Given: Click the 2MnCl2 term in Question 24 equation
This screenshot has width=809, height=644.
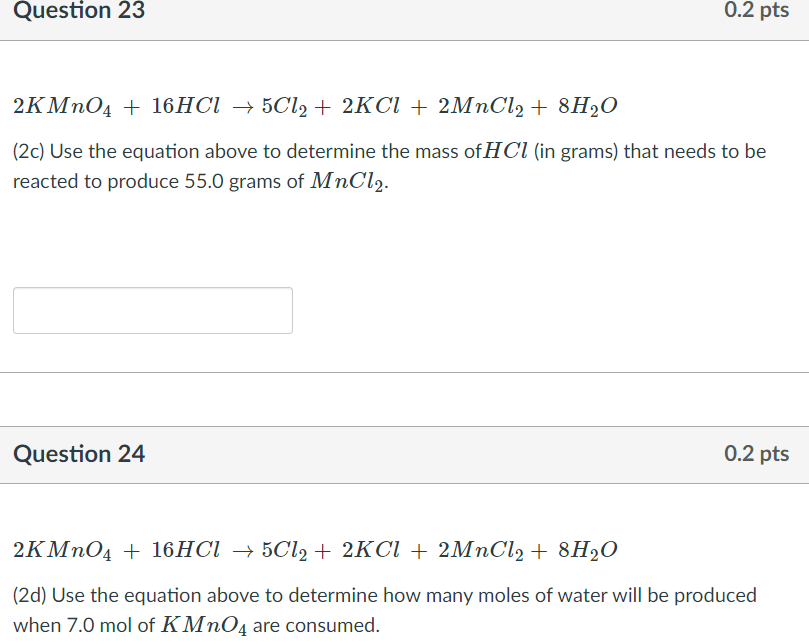Looking at the screenshot, I should [x=481, y=550].
